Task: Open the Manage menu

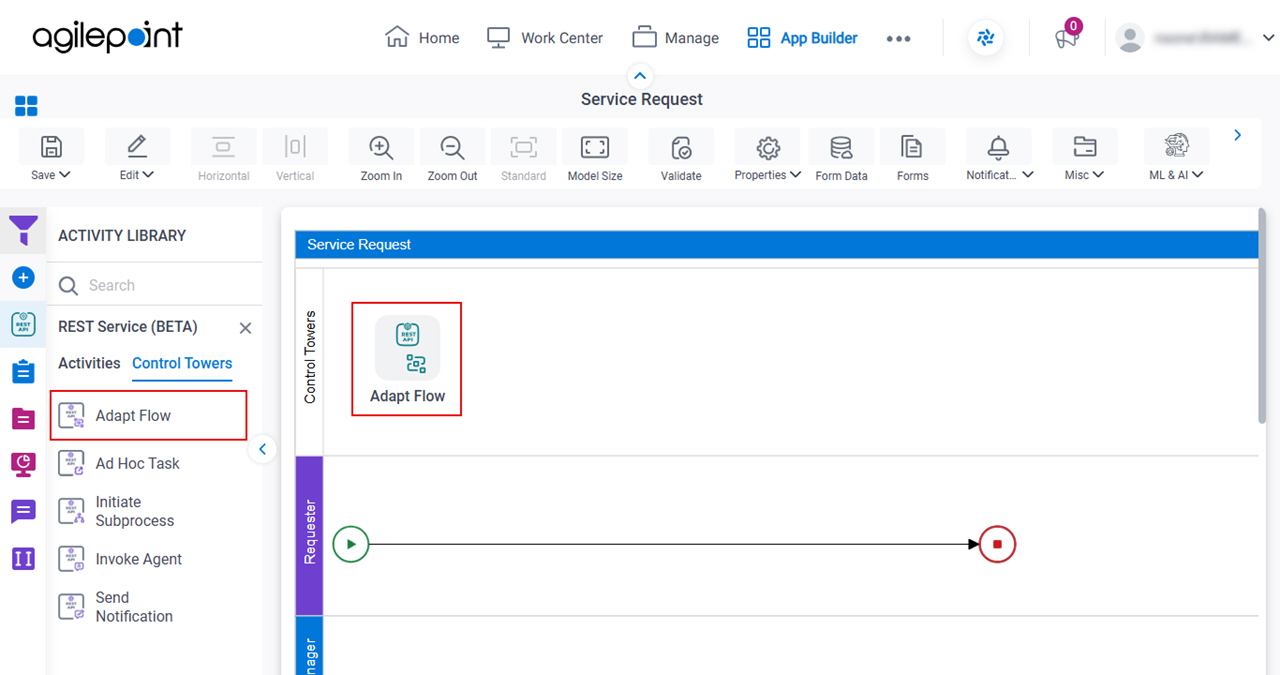Action: (x=675, y=37)
